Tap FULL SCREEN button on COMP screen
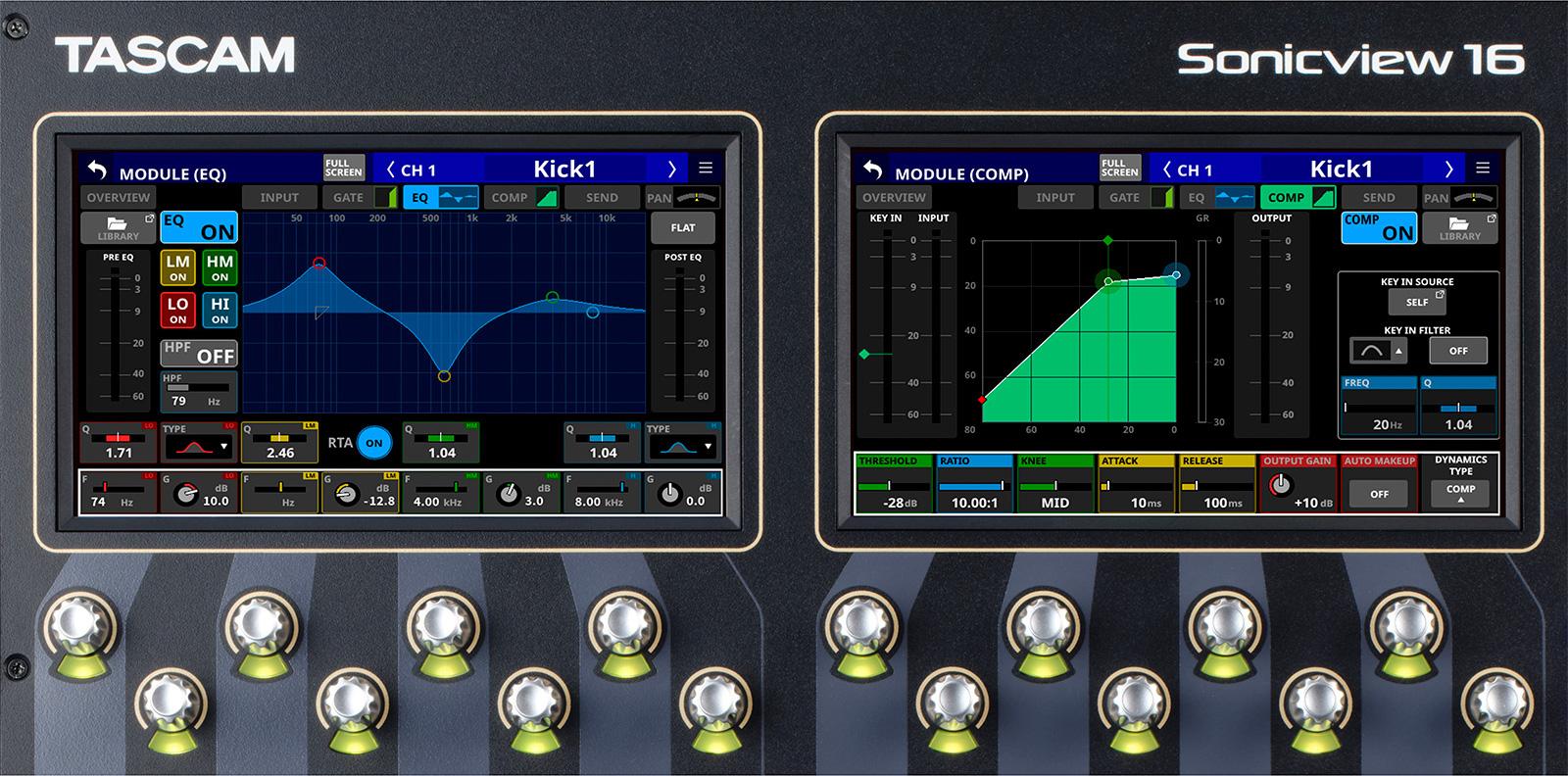 click(1120, 168)
